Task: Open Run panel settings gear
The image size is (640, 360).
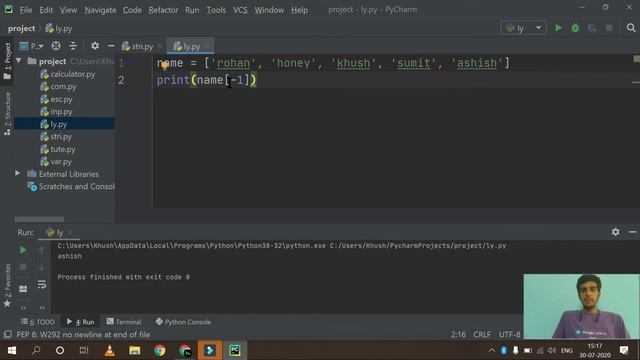Action: 616,232
